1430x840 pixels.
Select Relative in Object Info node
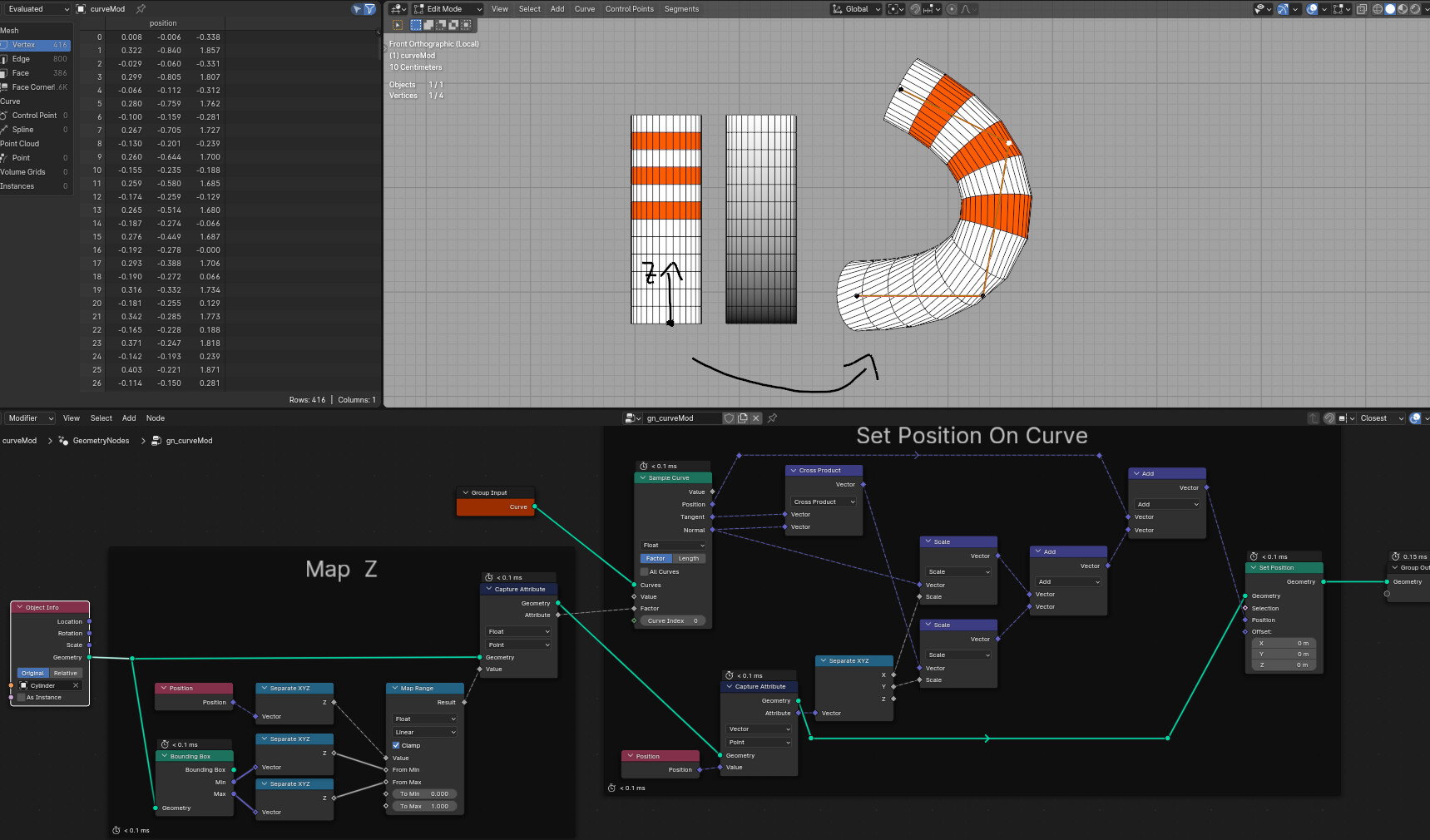pyautogui.click(x=66, y=674)
